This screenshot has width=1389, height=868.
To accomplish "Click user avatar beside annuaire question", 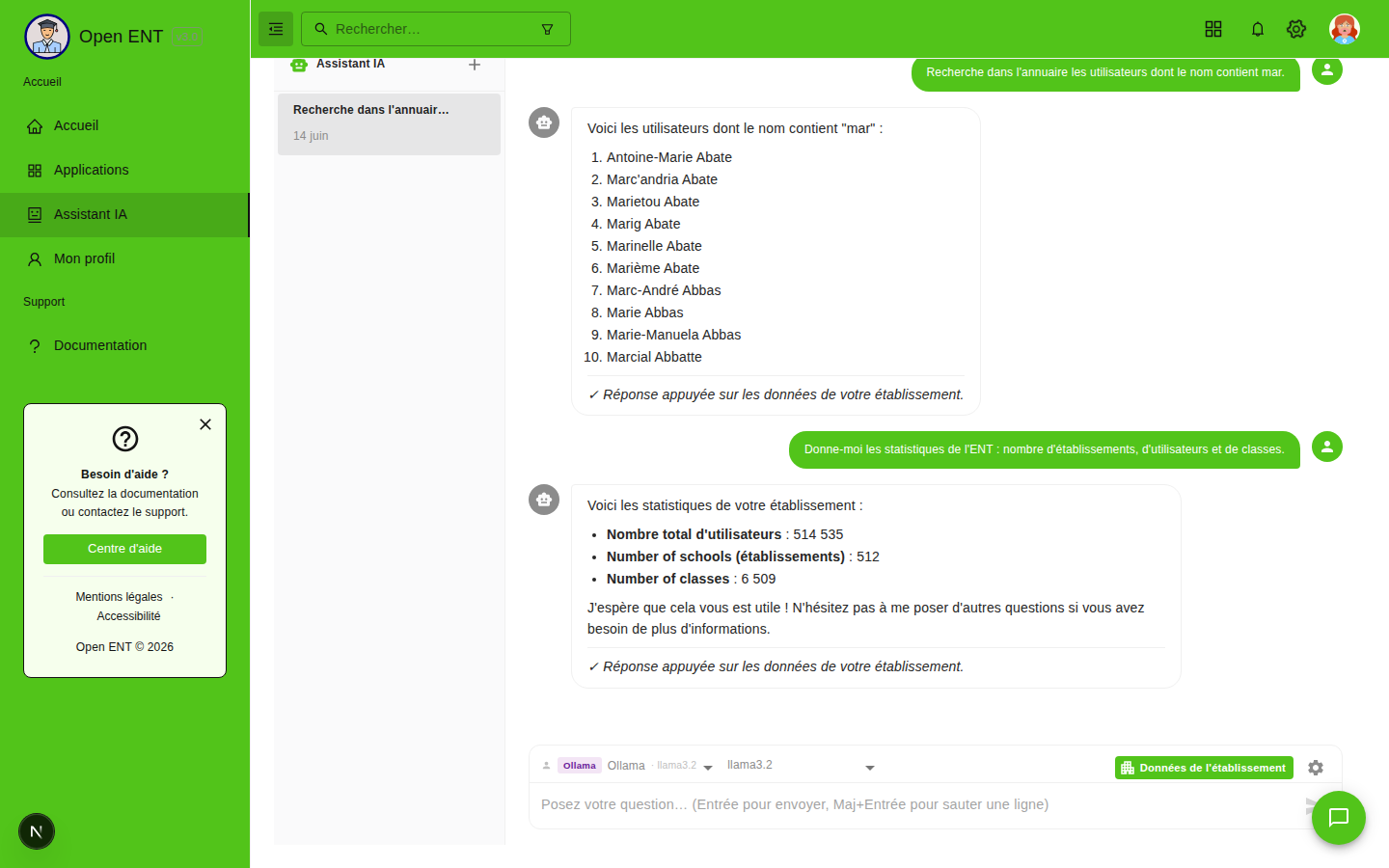I will [x=1327, y=69].
